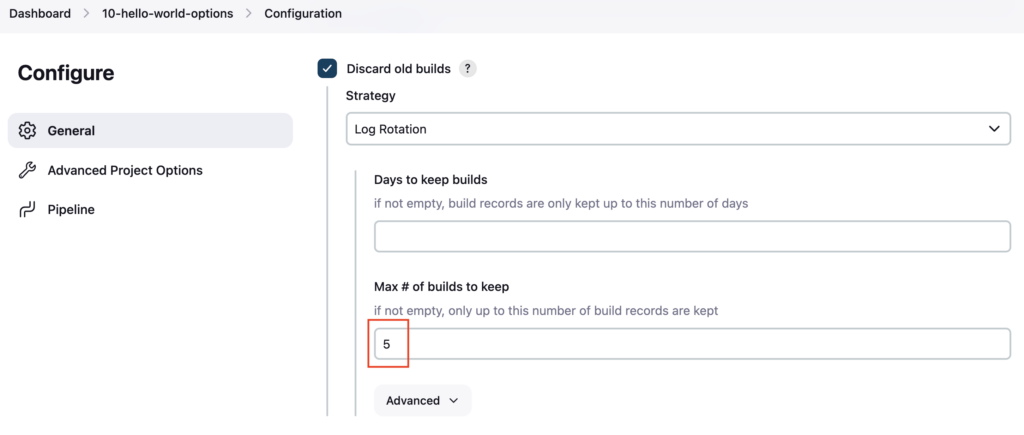Click the Strategy dropdown chevron arrow
The width and height of the screenshot is (1024, 435).
tap(994, 129)
